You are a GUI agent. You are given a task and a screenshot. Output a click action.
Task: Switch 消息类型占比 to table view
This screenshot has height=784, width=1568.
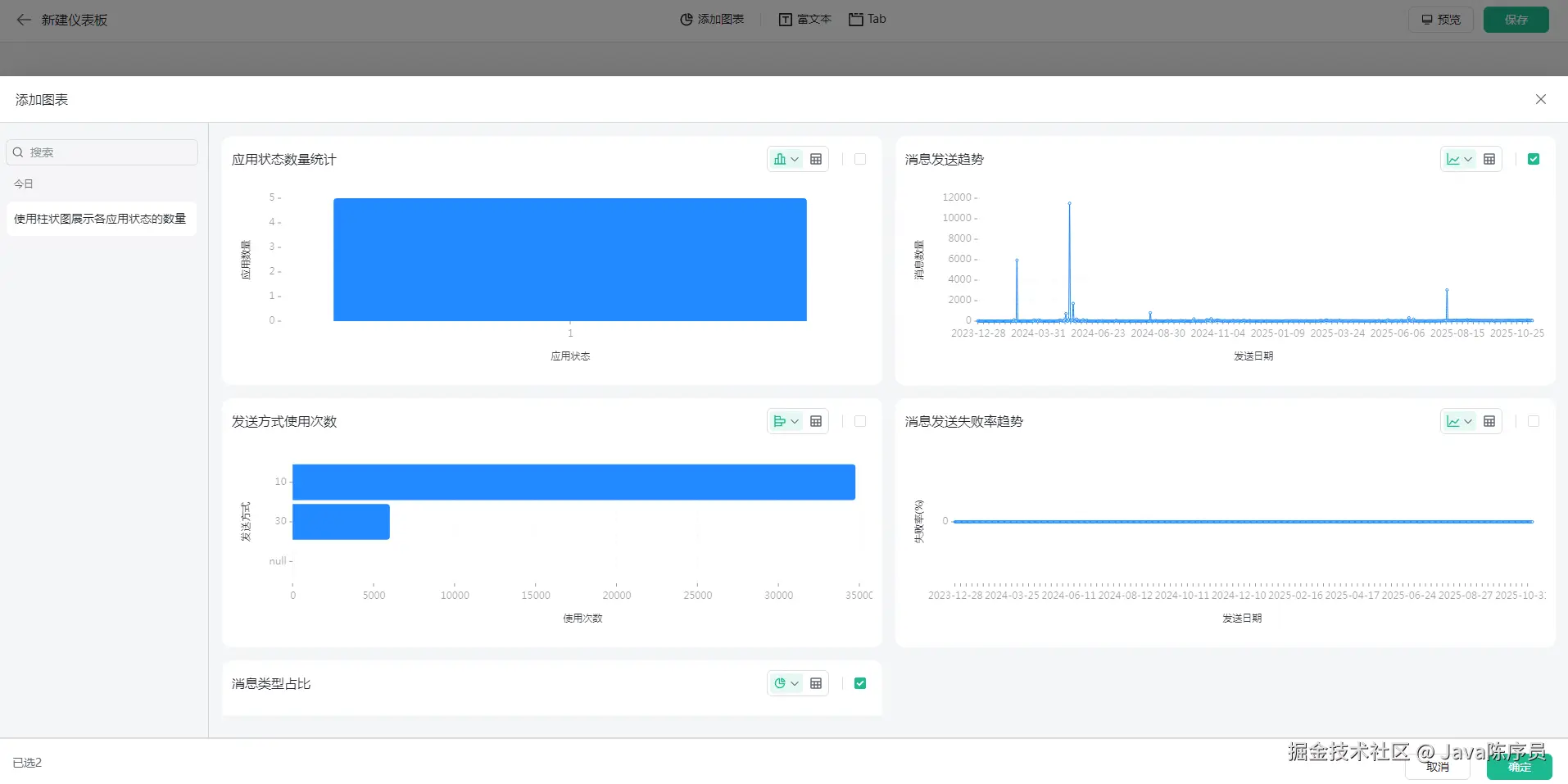[816, 683]
